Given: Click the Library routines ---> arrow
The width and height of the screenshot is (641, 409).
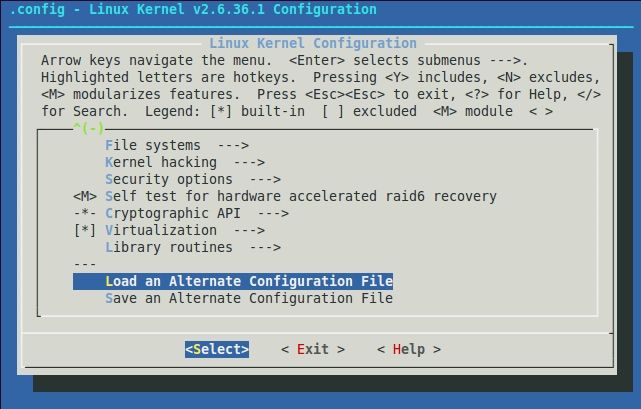Looking at the screenshot, I should 265,247.
